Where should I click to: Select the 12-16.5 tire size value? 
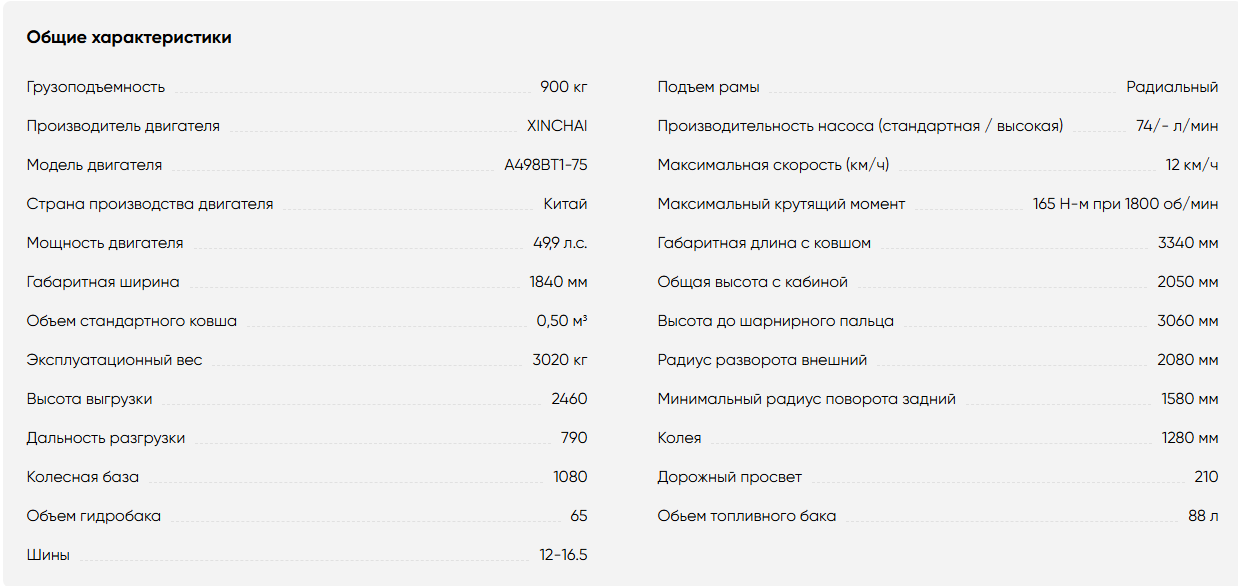click(563, 555)
